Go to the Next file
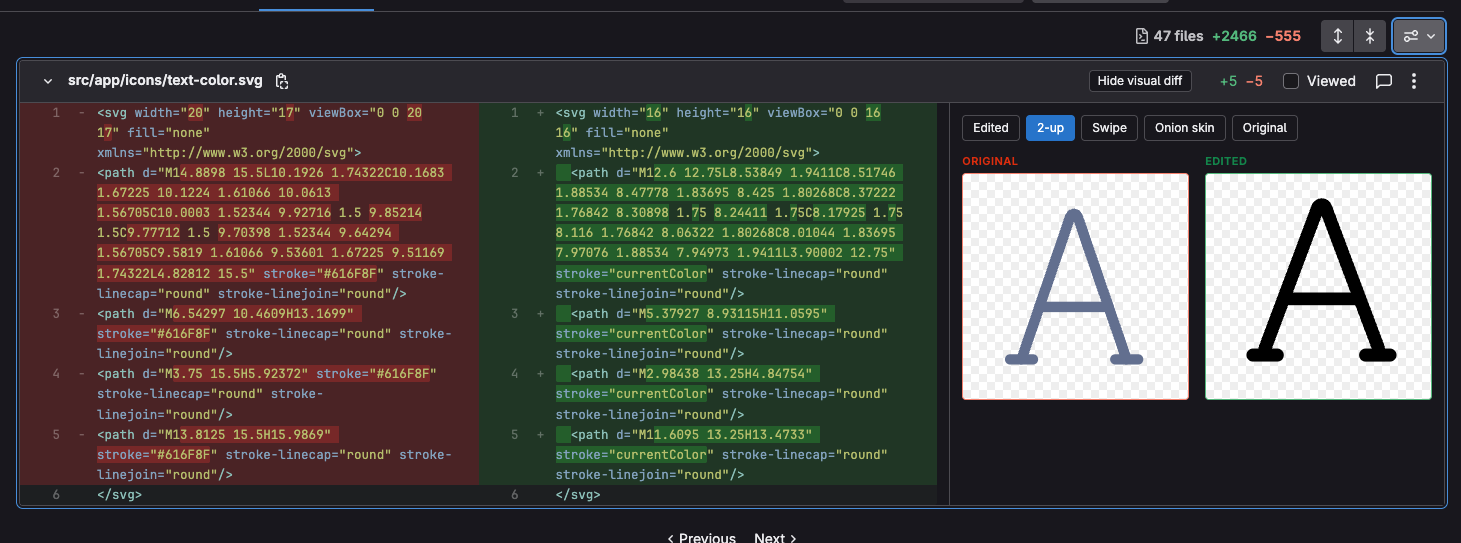The height and width of the screenshot is (543, 1461). point(775,538)
